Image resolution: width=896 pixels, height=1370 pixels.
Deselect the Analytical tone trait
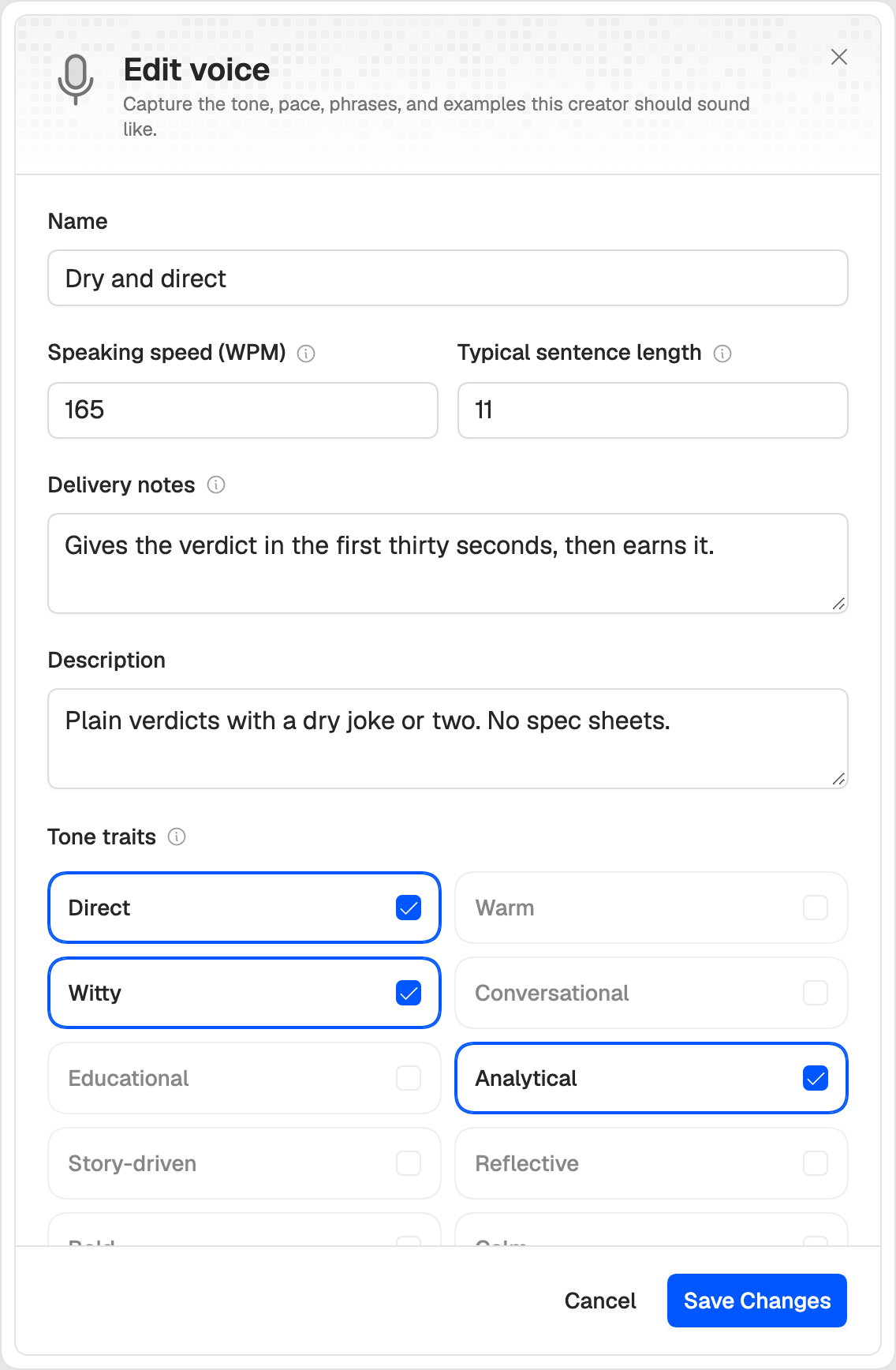(651, 1078)
